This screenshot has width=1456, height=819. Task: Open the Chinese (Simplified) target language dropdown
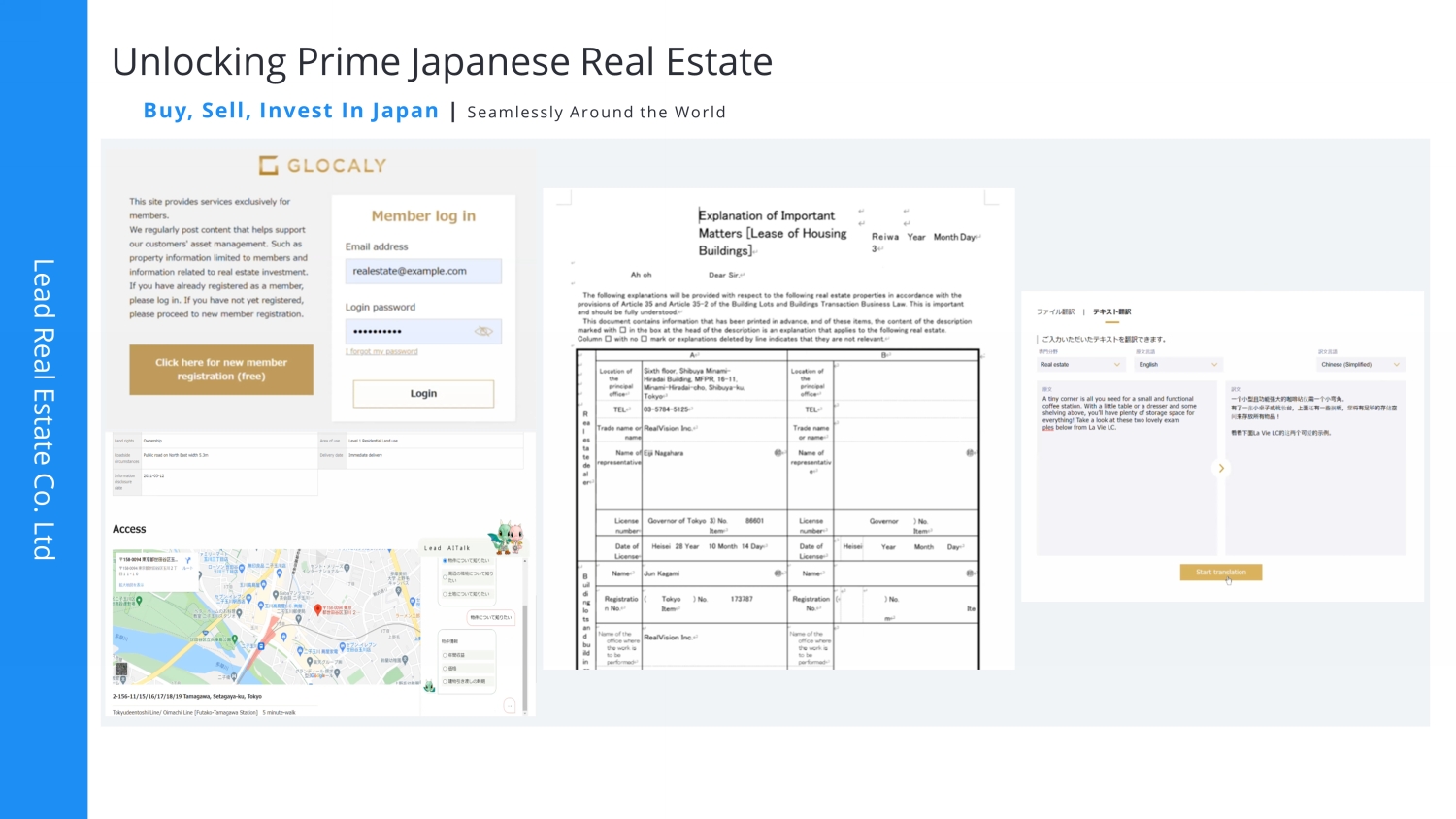click(1360, 365)
